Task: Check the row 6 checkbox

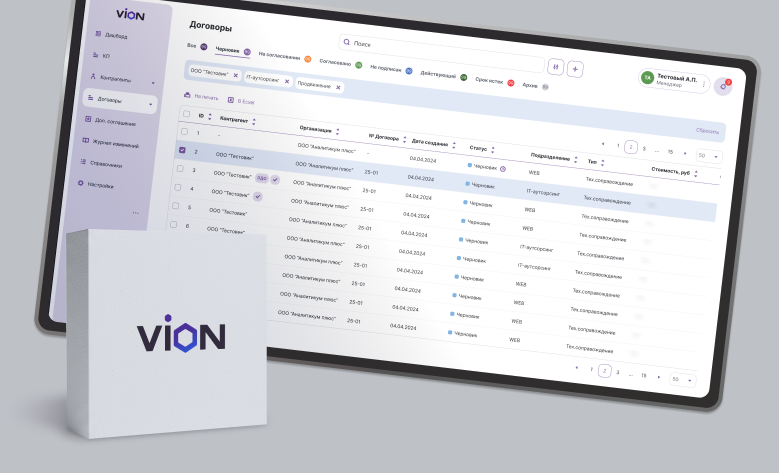Action: [173, 225]
